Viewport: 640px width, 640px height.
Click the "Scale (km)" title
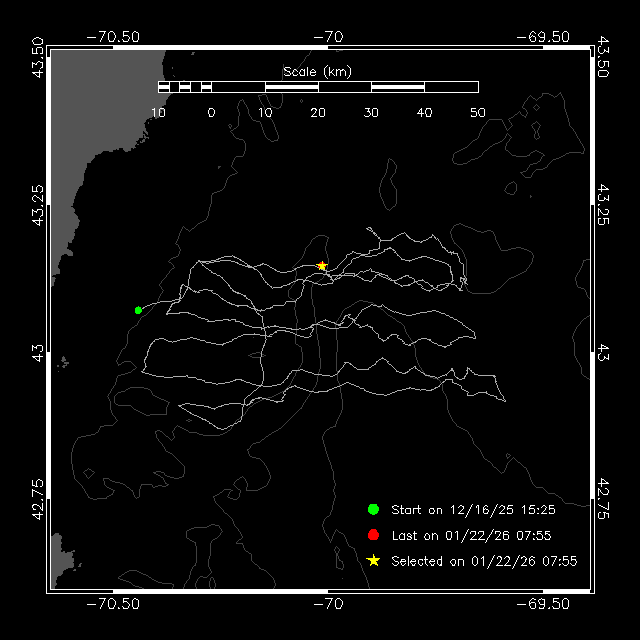pos(318,71)
